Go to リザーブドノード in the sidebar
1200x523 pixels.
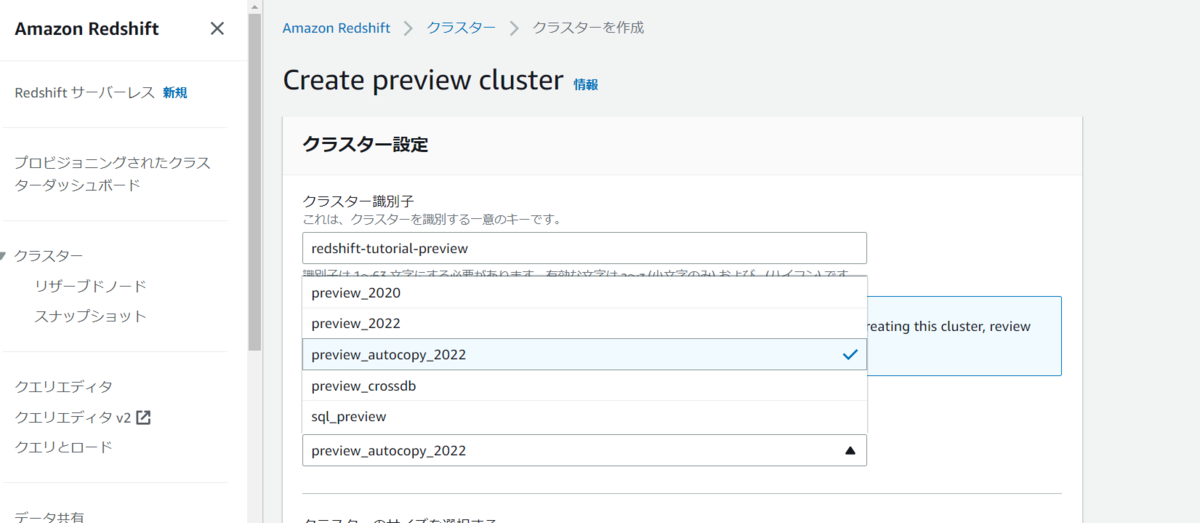coord(90,286)
